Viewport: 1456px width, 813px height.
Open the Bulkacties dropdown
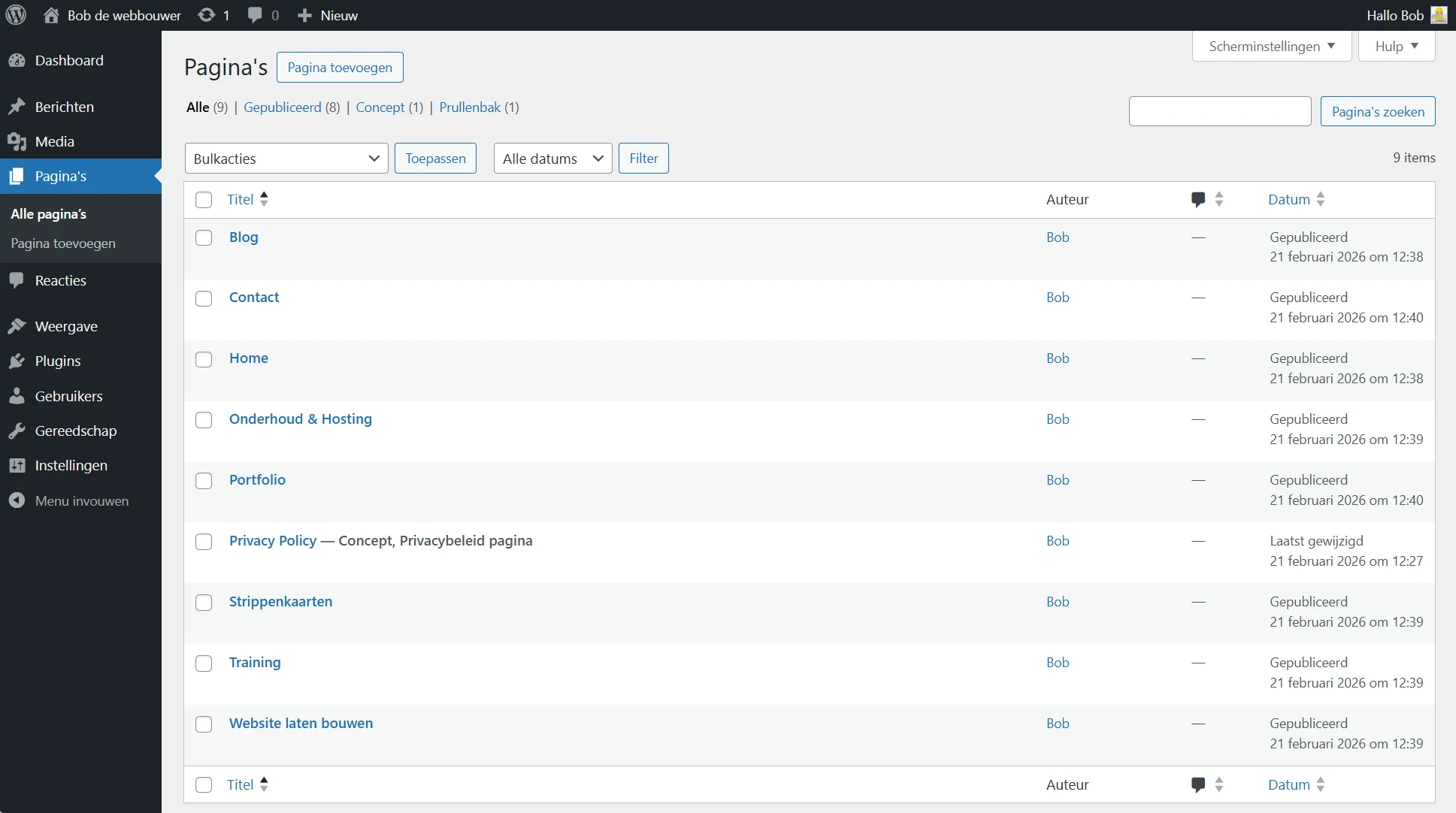[286, 158]
